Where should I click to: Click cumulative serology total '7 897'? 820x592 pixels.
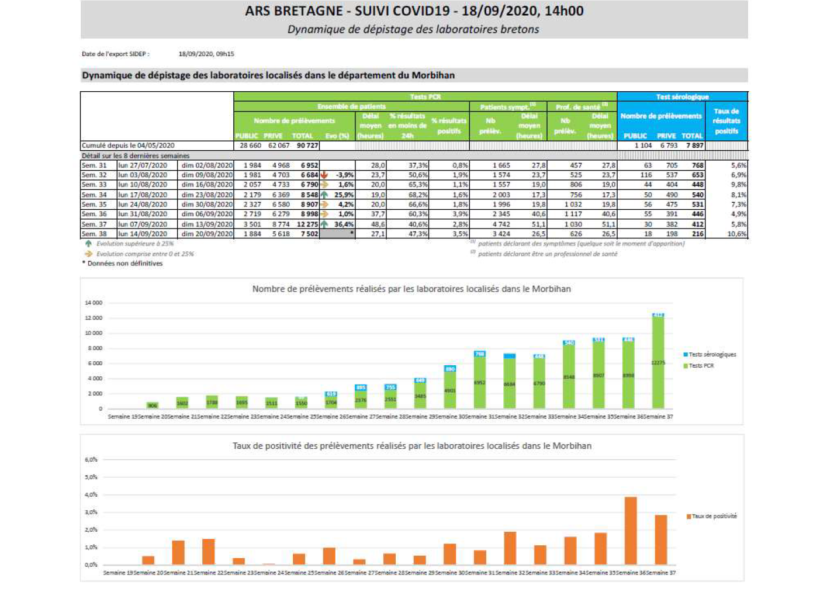click(x=693, y=145)
